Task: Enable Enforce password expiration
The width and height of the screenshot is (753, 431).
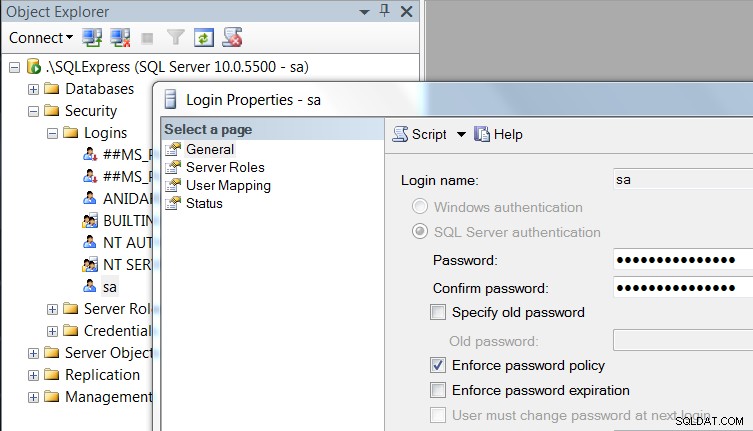Action: 437,390
